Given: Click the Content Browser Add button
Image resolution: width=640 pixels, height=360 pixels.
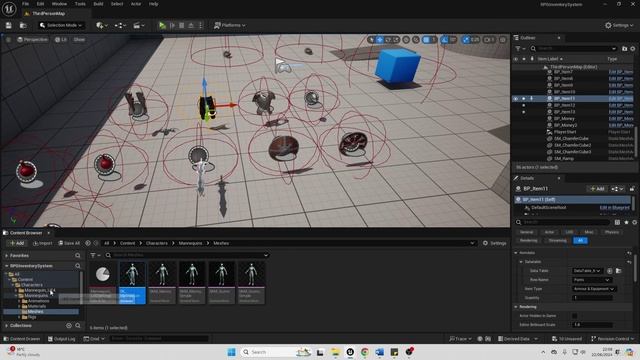Looking at the screenshot, I should coord(17,243).
